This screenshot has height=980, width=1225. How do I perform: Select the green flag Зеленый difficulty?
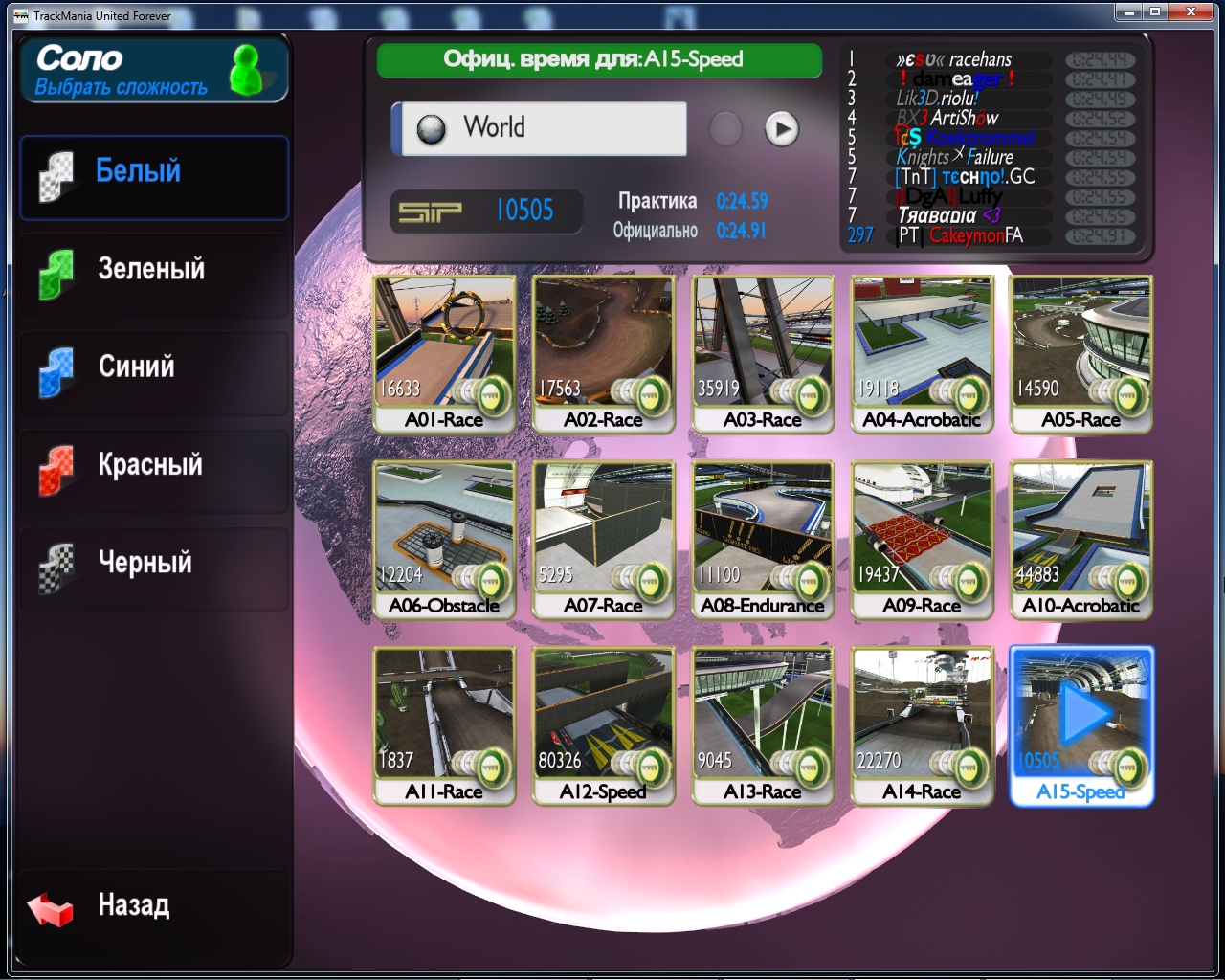pos(154,270)
